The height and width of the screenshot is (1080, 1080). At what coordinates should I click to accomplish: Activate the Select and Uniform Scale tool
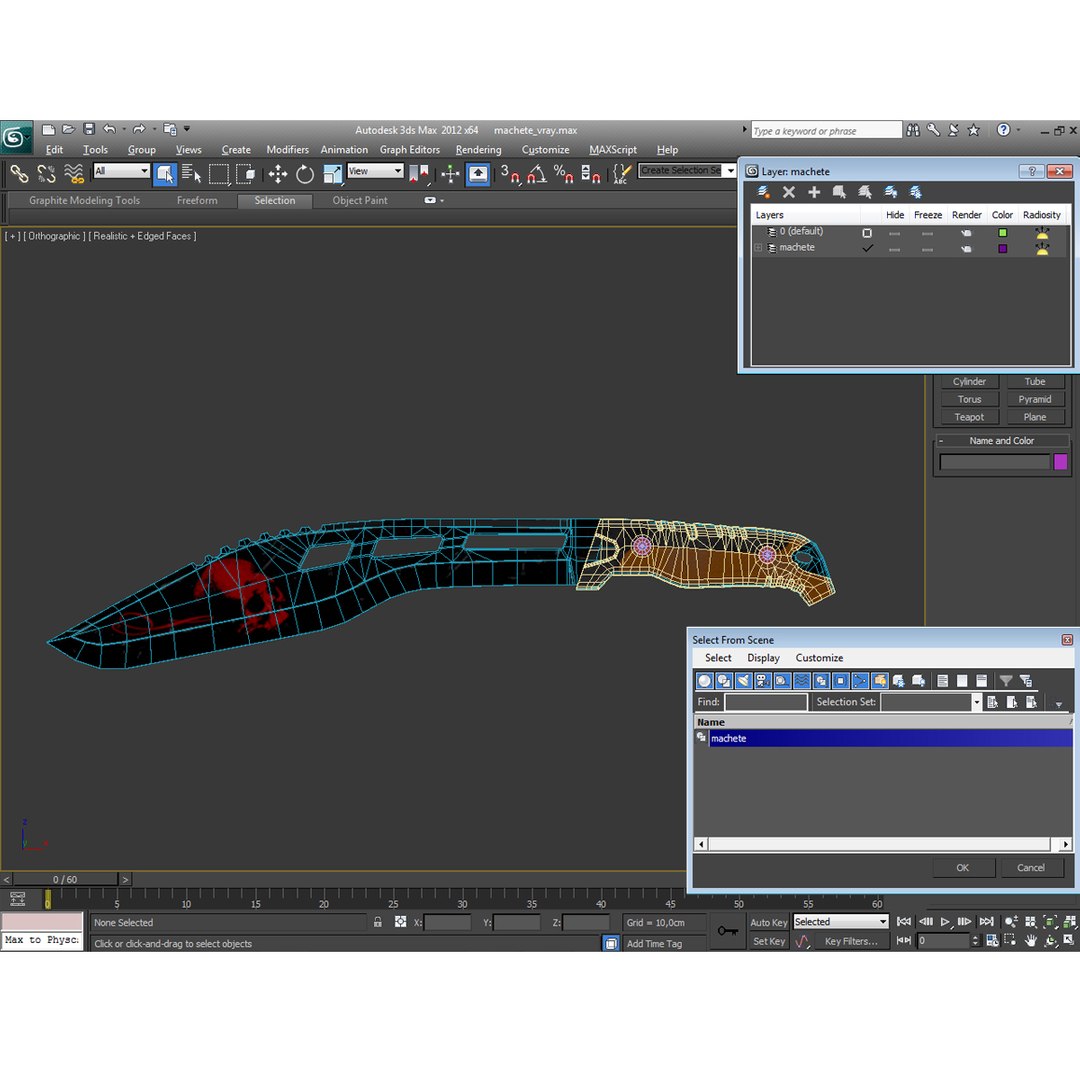pos(332,174)
